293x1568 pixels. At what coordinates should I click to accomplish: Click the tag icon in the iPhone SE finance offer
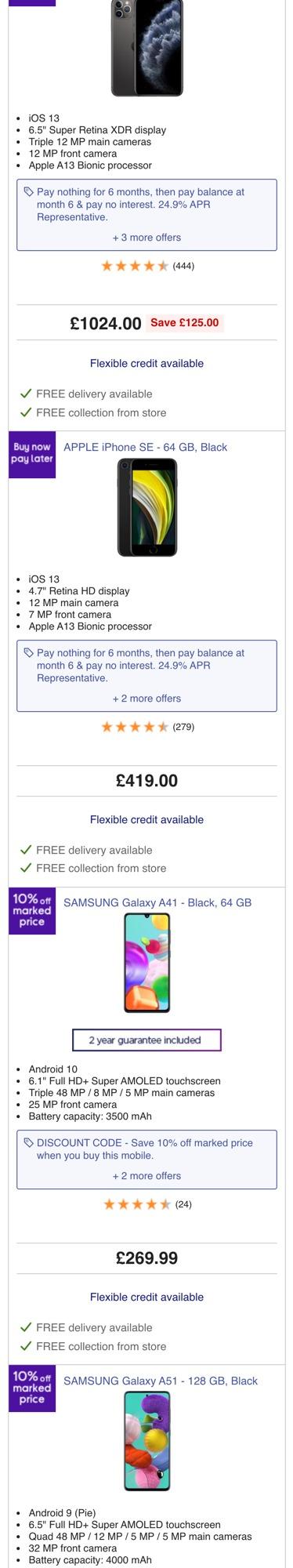pos(29,652)
